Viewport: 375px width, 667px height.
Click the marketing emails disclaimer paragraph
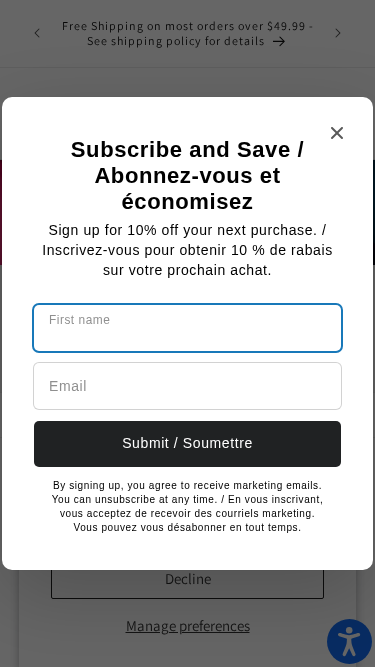188,506
